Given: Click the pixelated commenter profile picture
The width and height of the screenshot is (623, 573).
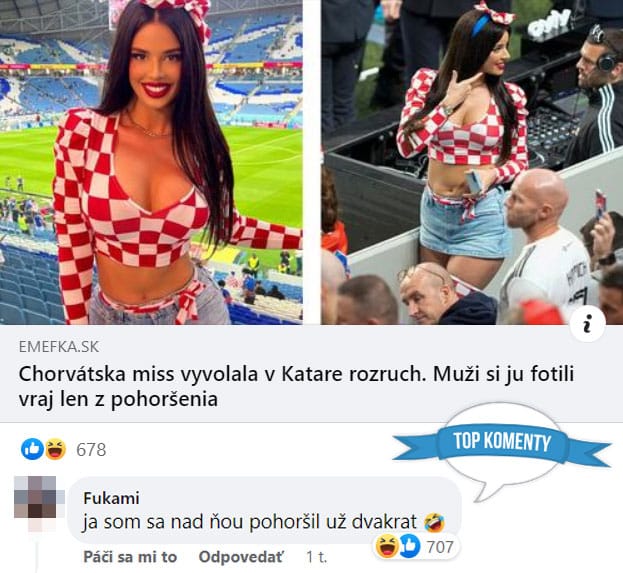Looking at the screenshot, I should [x=39, y=503].
